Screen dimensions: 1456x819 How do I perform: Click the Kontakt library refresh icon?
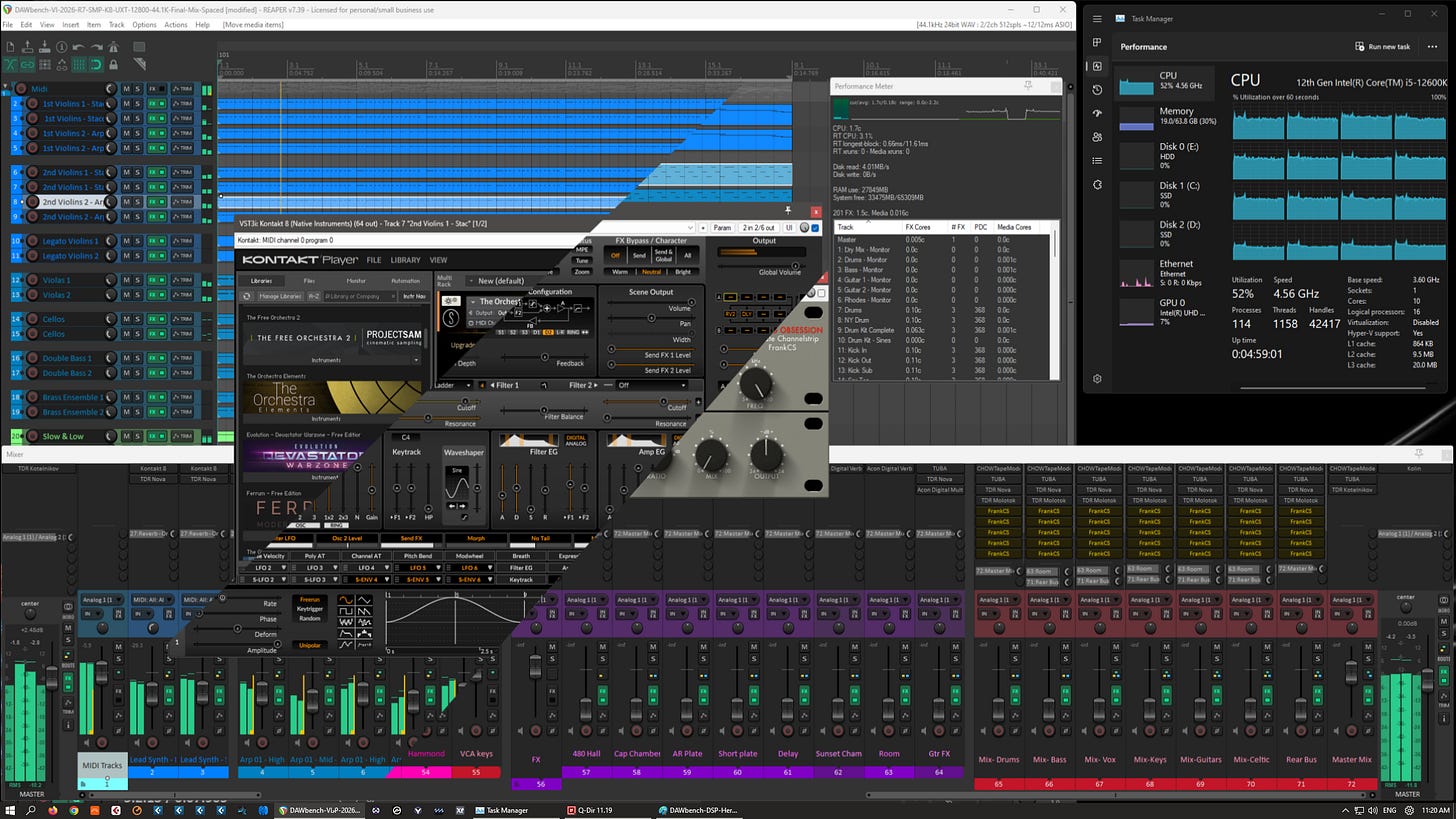point(247,296)
